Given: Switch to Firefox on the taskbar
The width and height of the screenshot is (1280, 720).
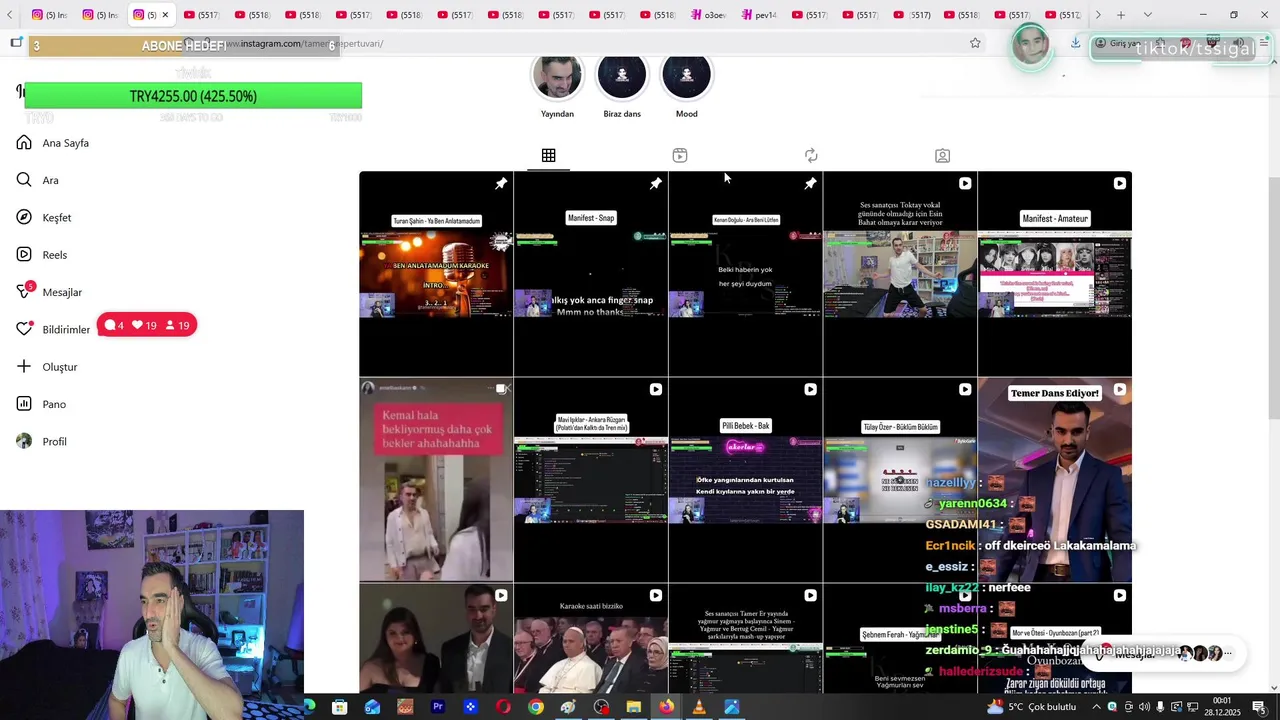Looking at the screenshot, I should pyautogui.click(x=666, y=707).
